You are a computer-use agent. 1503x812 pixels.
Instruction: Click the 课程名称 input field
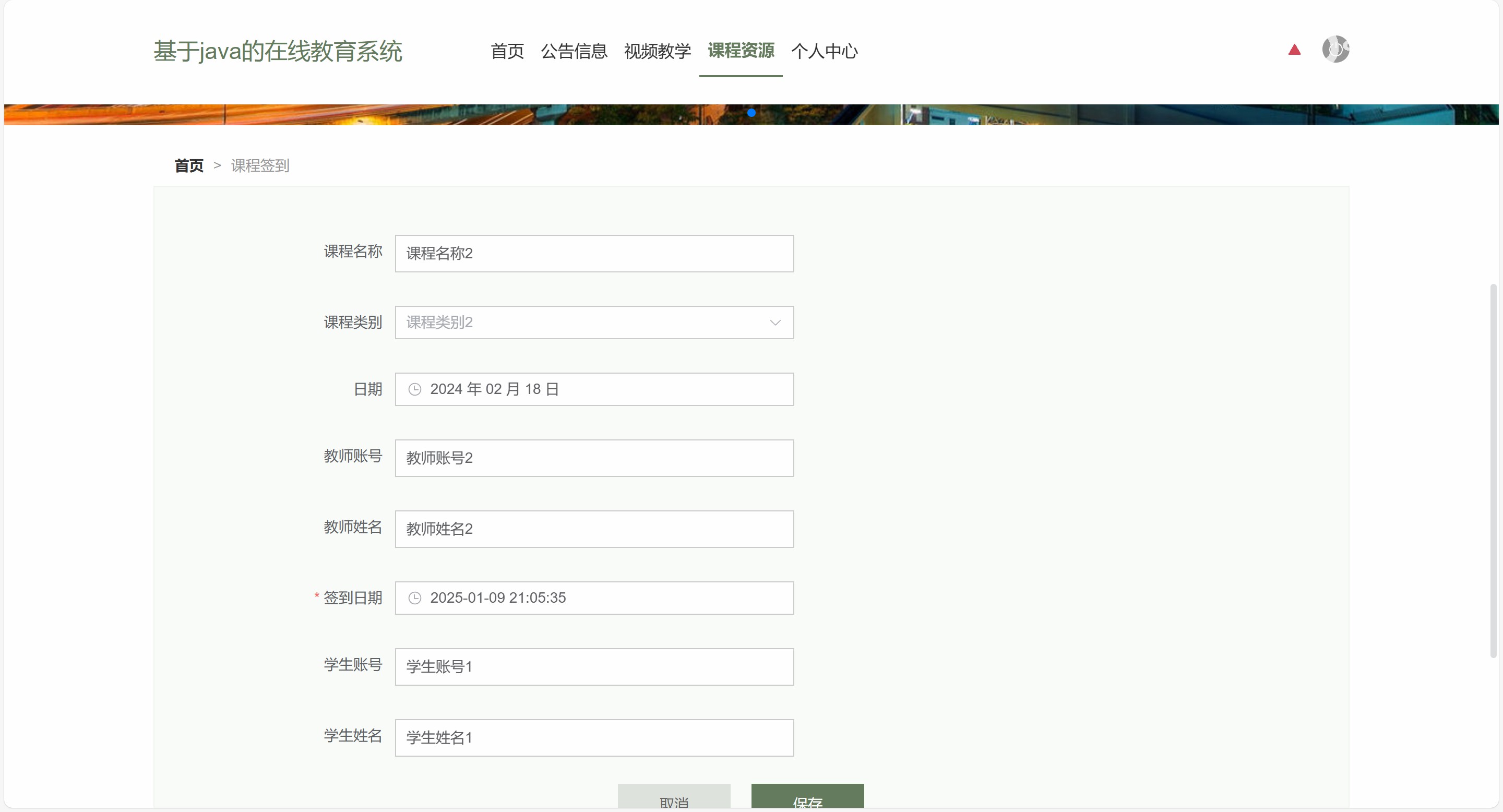point(594,253)
